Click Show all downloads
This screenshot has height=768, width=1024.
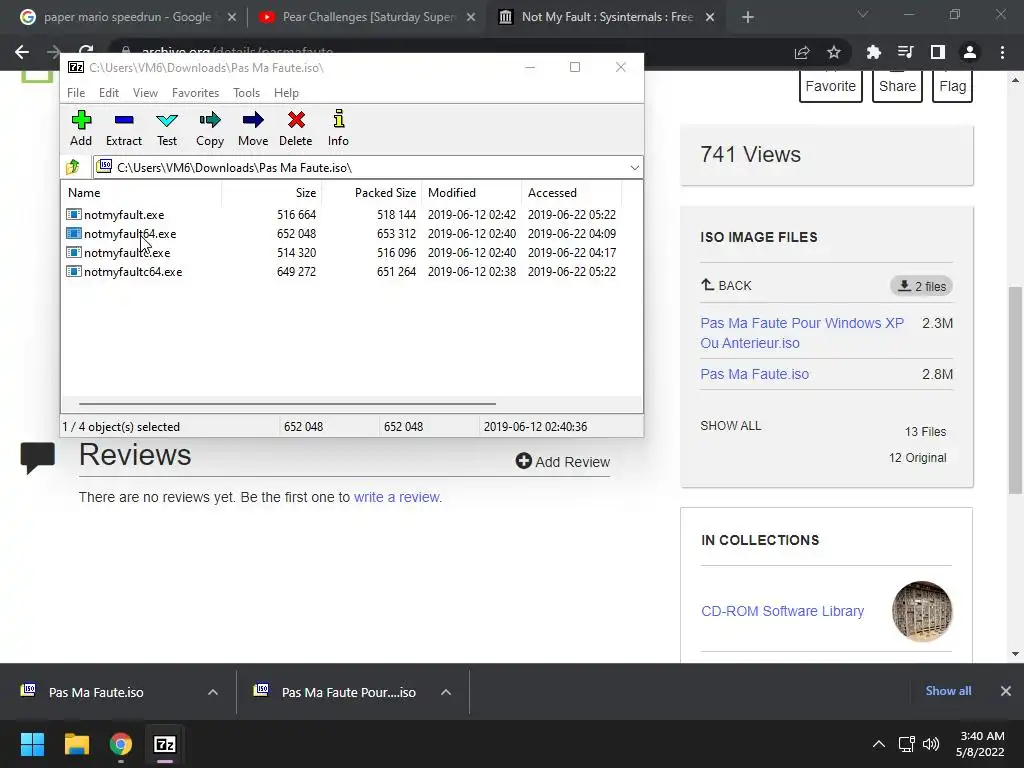948,691
